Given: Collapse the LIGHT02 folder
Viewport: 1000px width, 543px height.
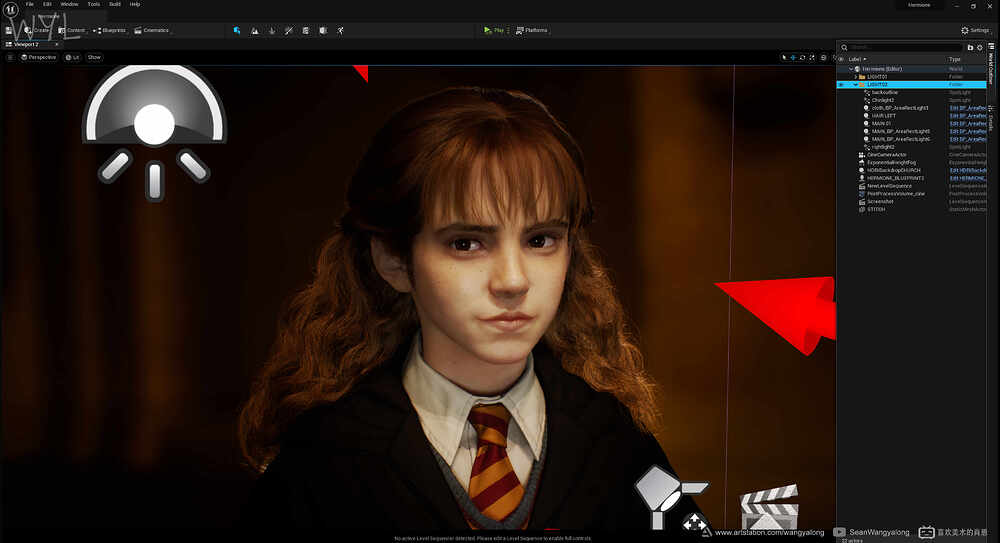Looking at the screenshot, I should coord(856,84).
